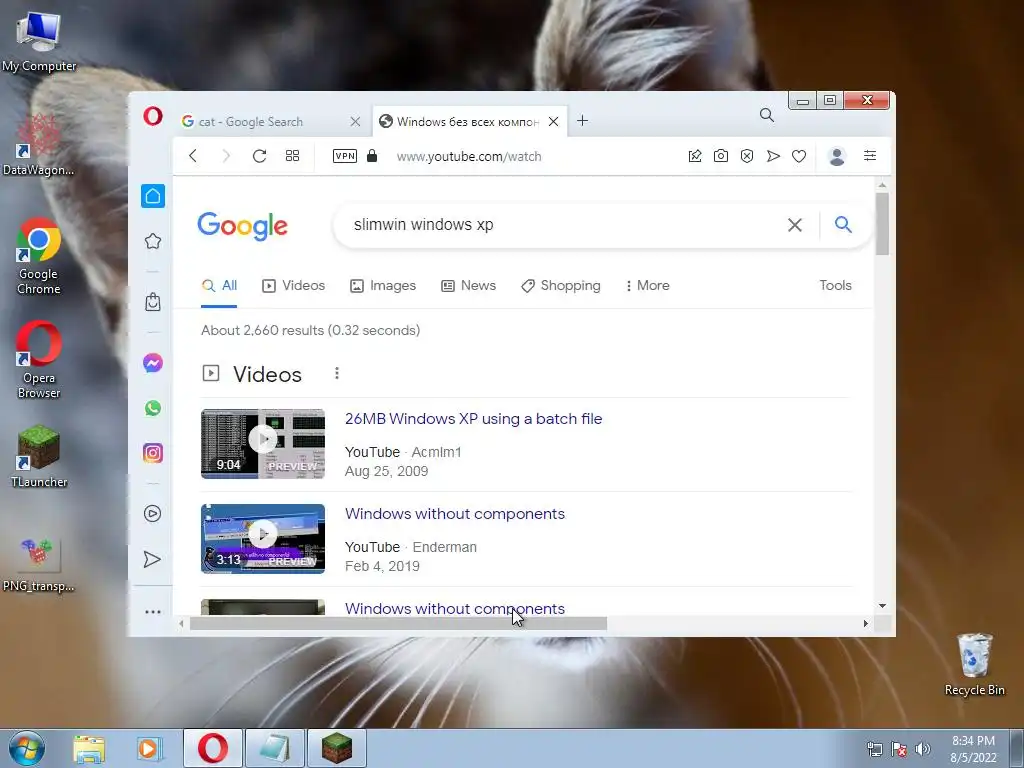Open Instagram in the sidebar
This screenshot has width=1024, height=768.
click(153, 453)
